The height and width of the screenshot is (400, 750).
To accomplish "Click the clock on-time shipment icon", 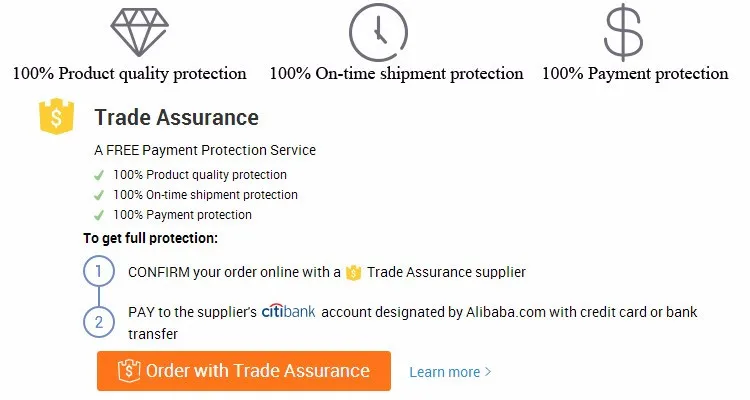I will click(x=380, y=31).
